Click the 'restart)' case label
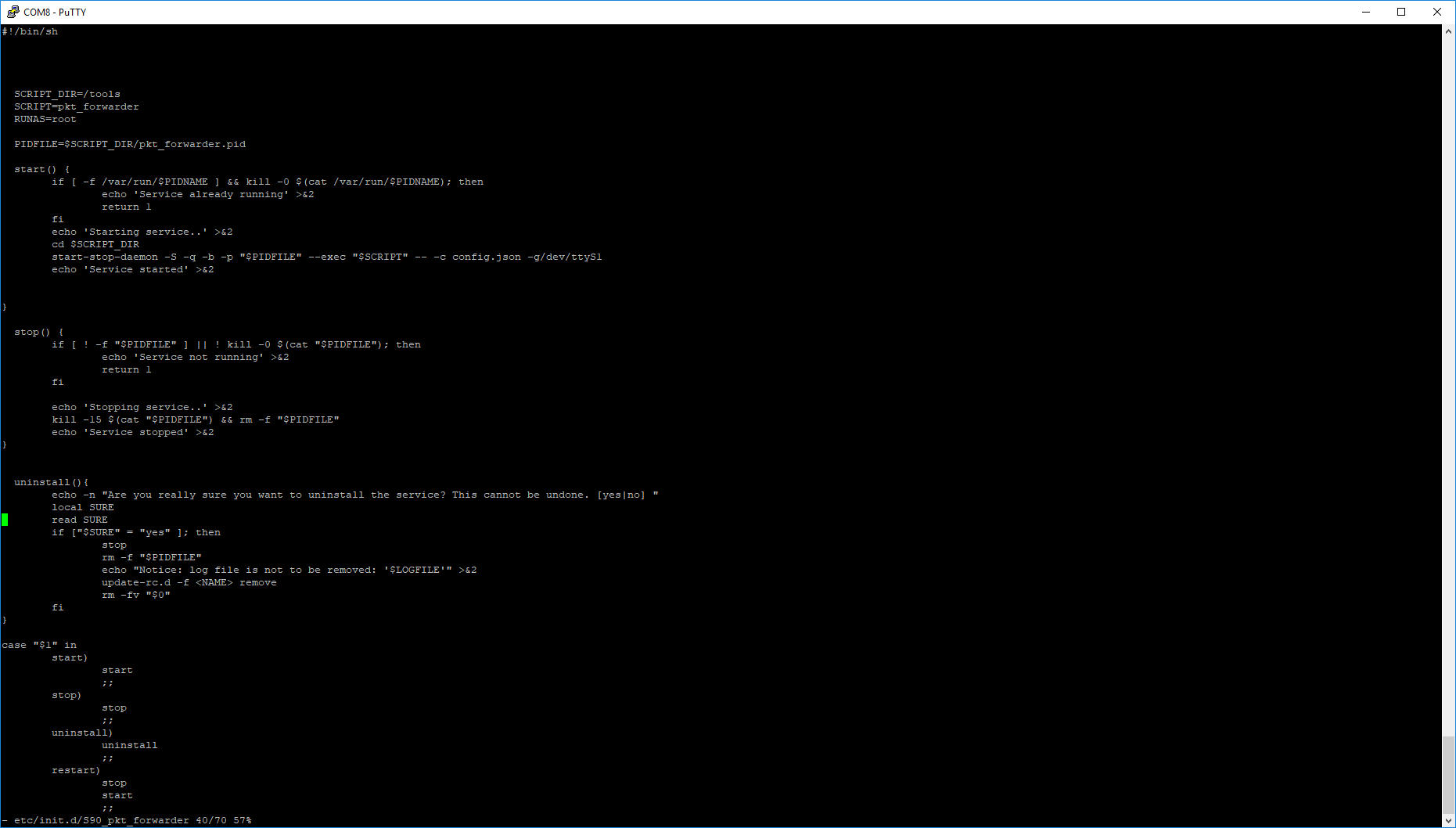This screenshot has width=1456, height=828. 76,770
